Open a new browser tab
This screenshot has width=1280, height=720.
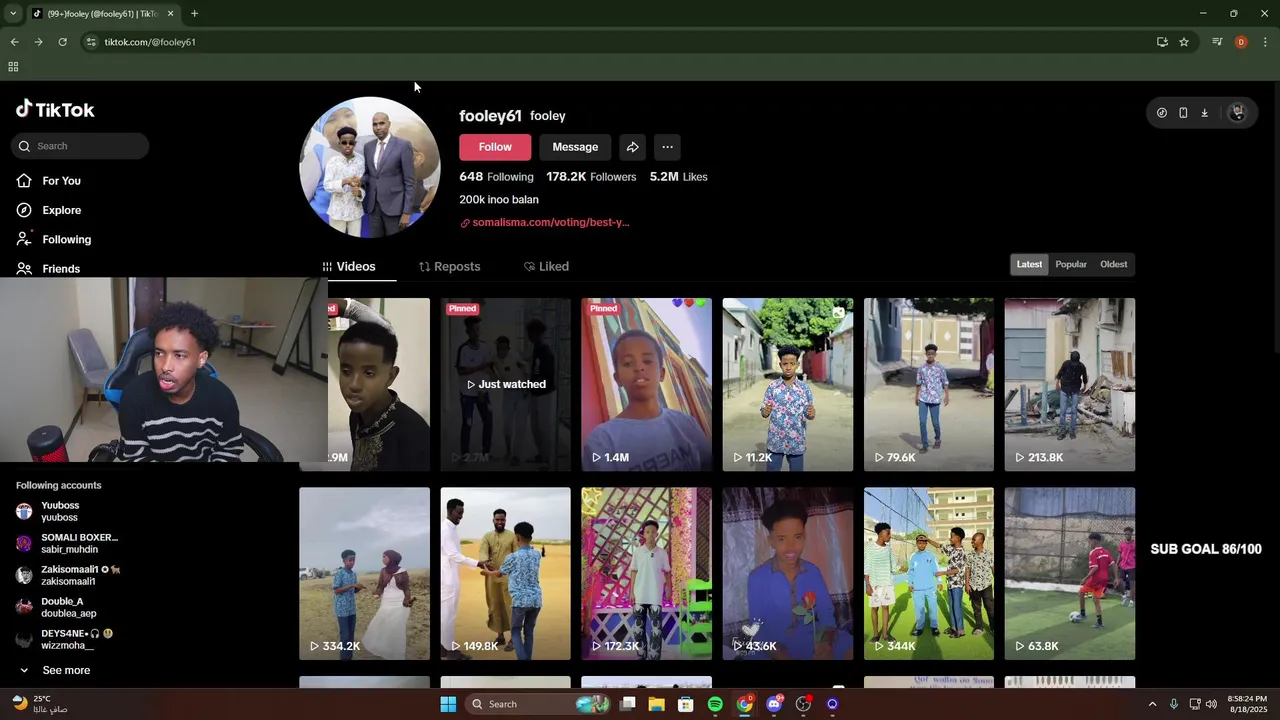(194, 13)
